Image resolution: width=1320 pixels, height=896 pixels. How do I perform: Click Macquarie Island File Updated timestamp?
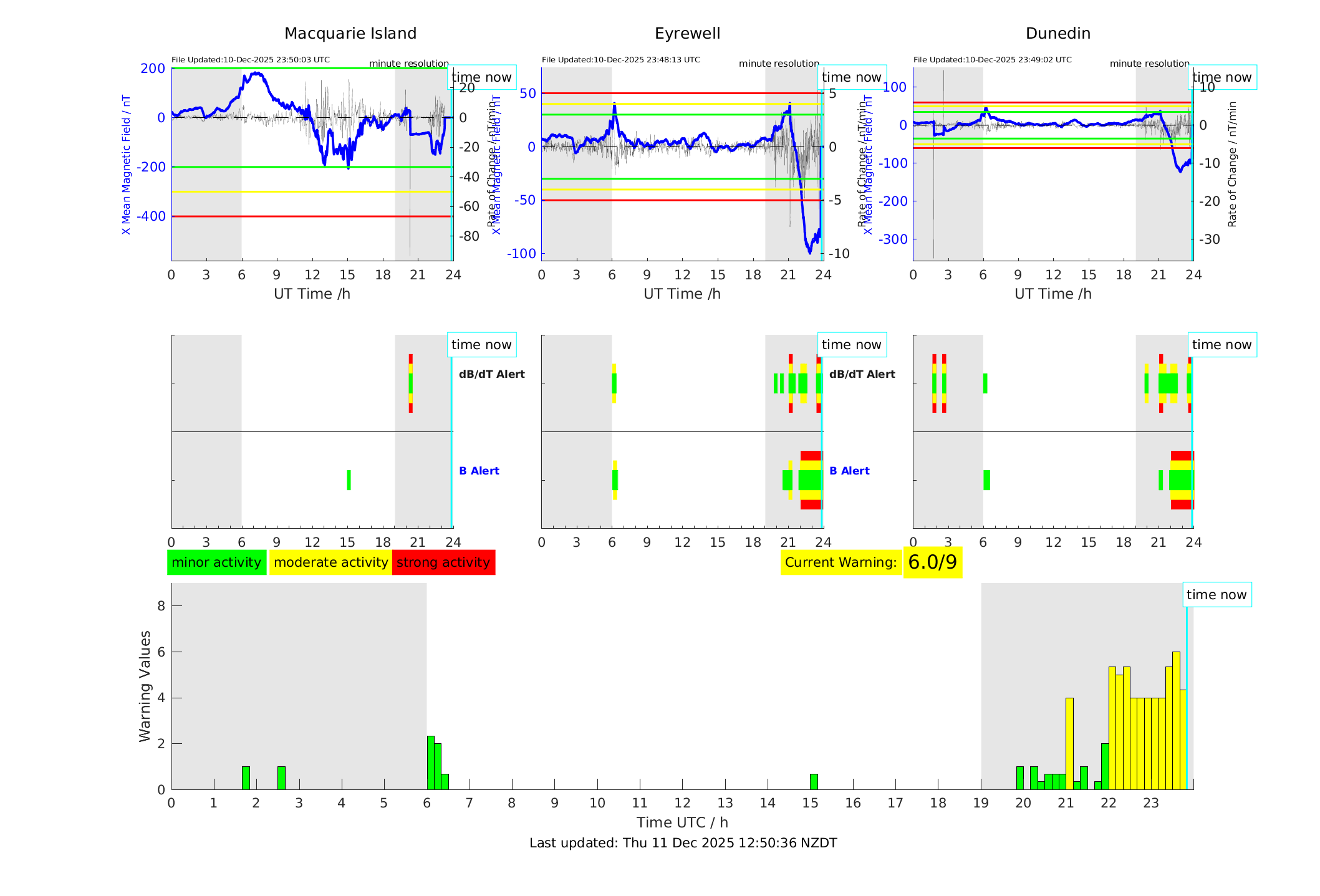click(251, 60)
